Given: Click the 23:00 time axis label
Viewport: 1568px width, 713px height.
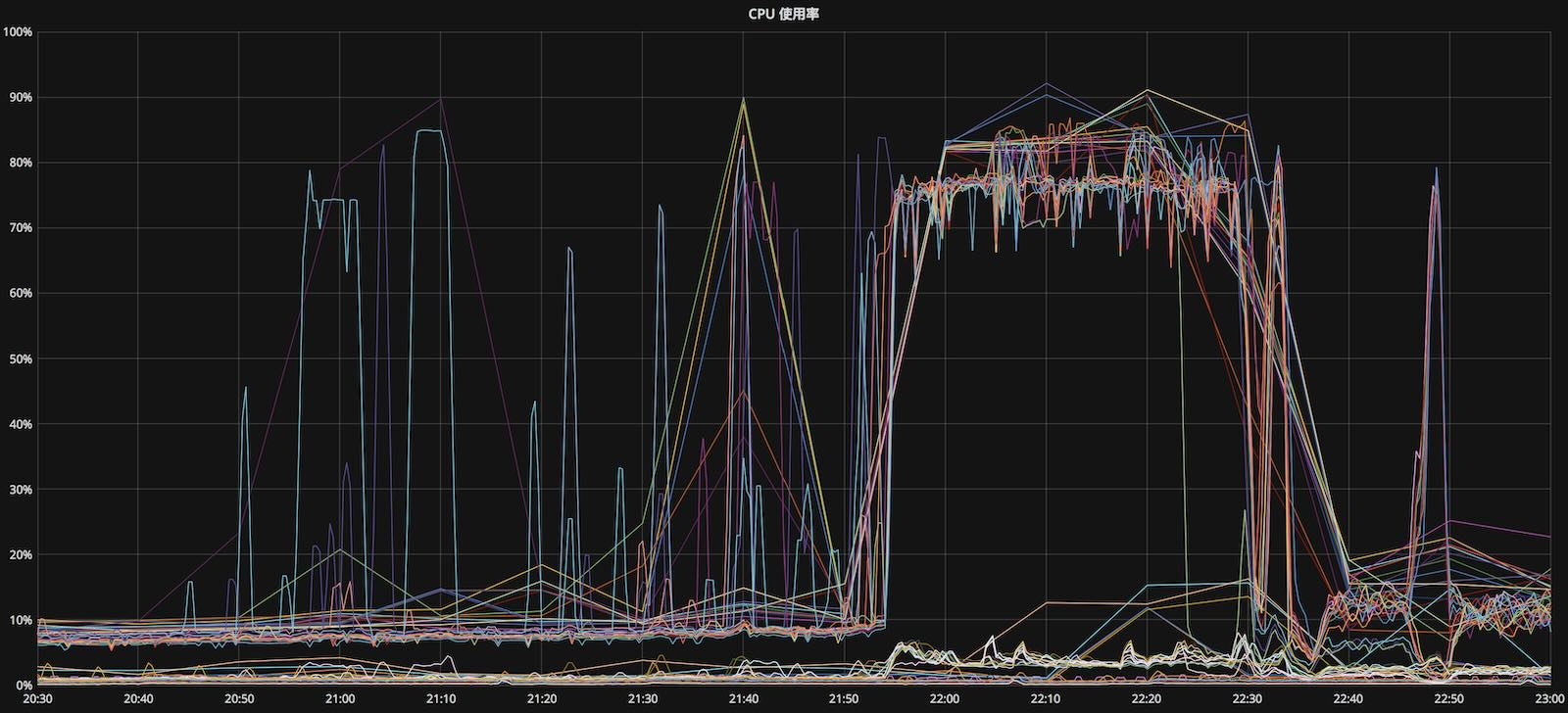Looking at the screenshot, I should 1550,699.
